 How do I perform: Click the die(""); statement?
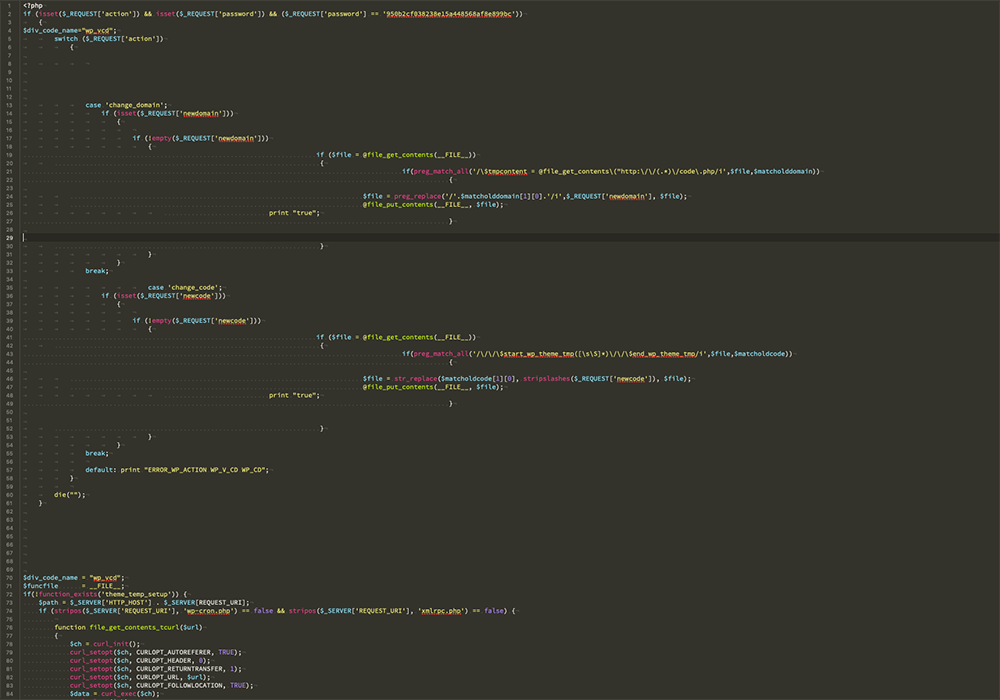pos(70,494)
